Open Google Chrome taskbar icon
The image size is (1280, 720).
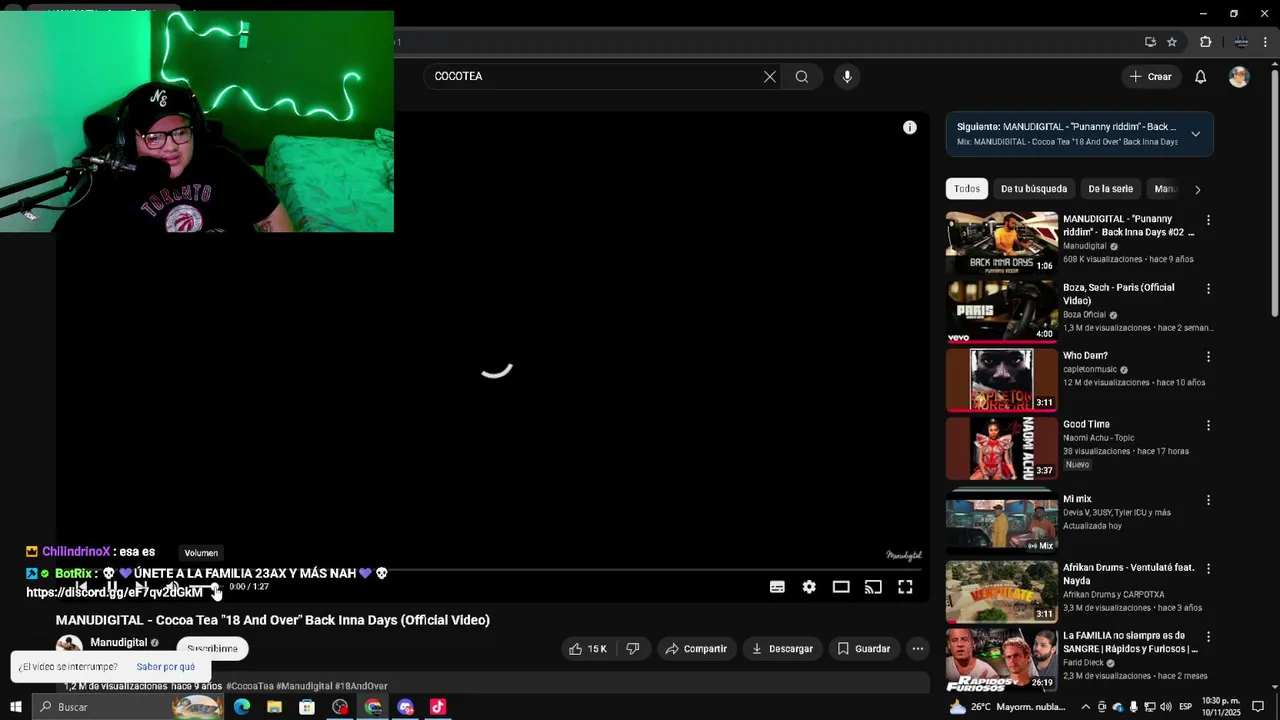tap(373, 707)
